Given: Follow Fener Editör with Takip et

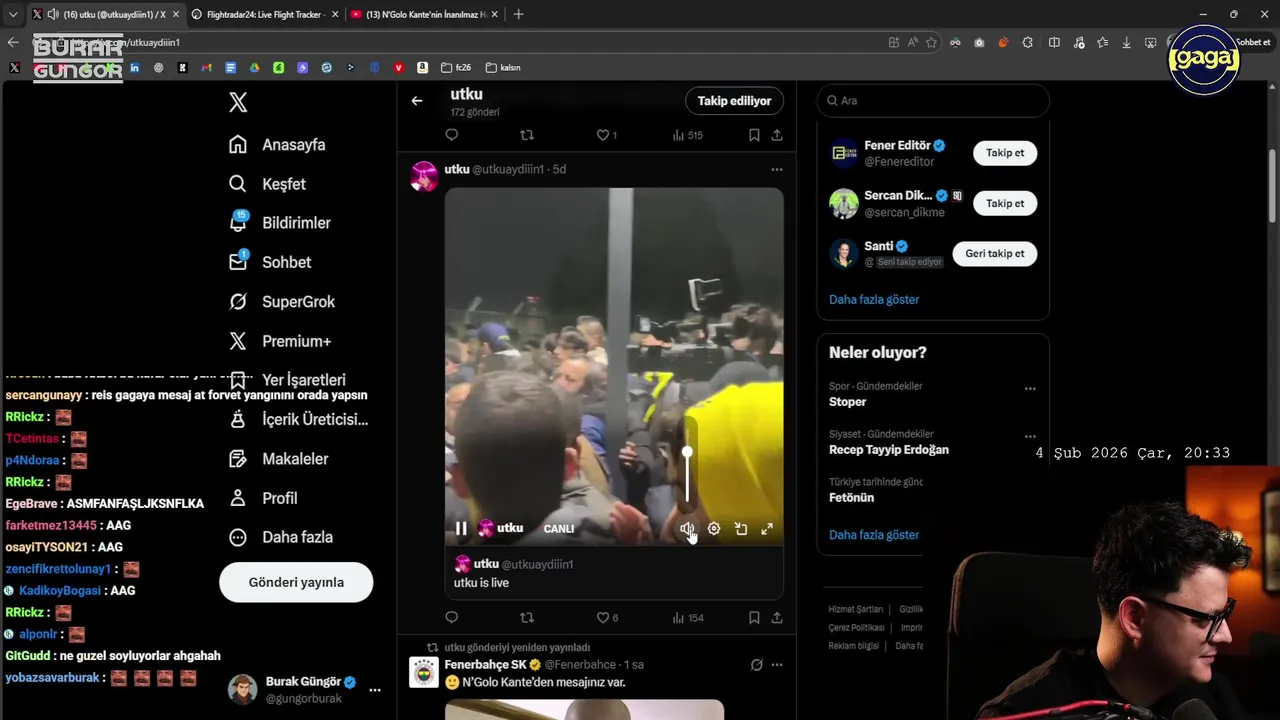Looking at the screenshot, I should [1005, 153].
